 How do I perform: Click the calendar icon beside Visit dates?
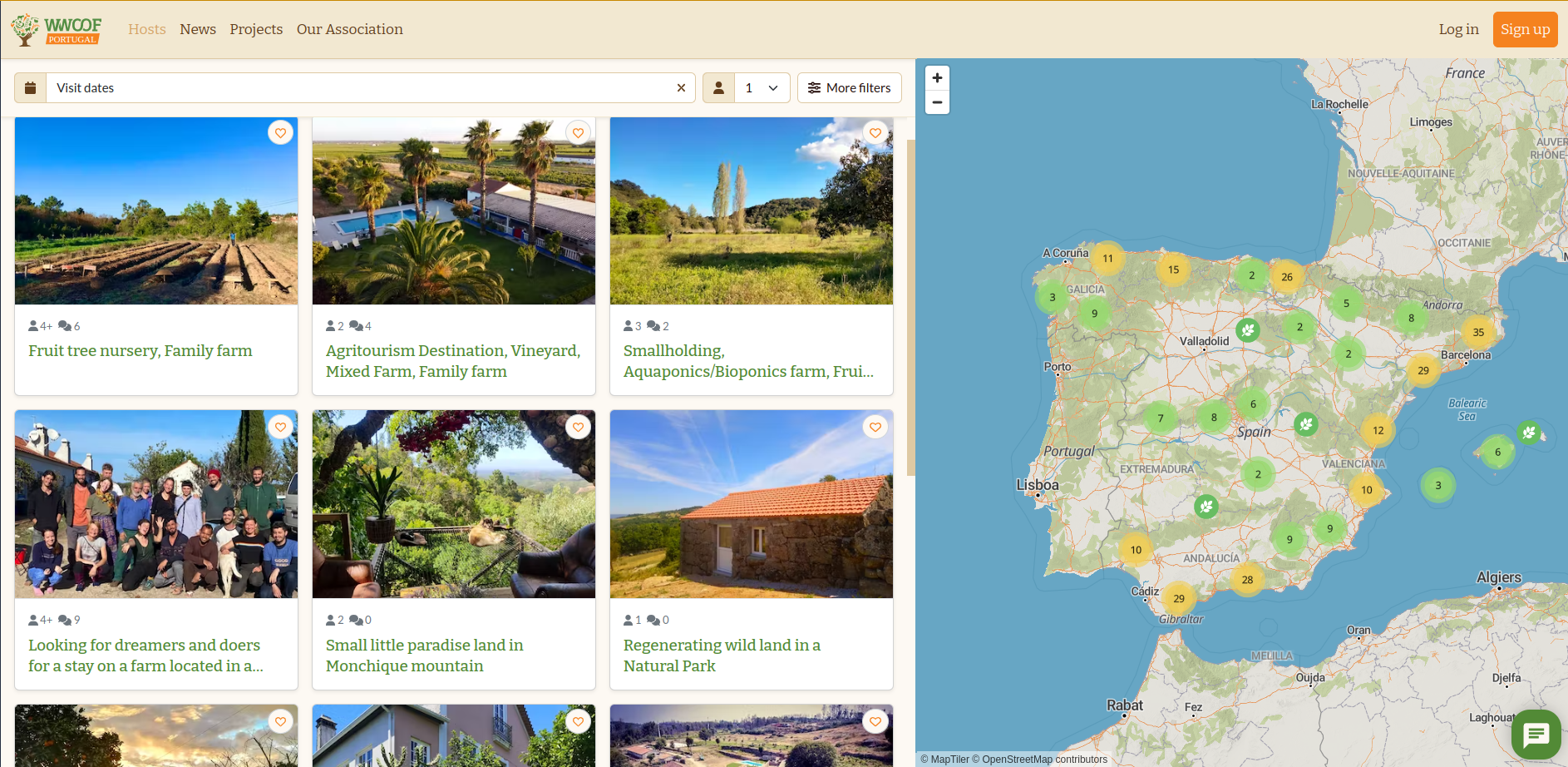click(x=30, y=87)
